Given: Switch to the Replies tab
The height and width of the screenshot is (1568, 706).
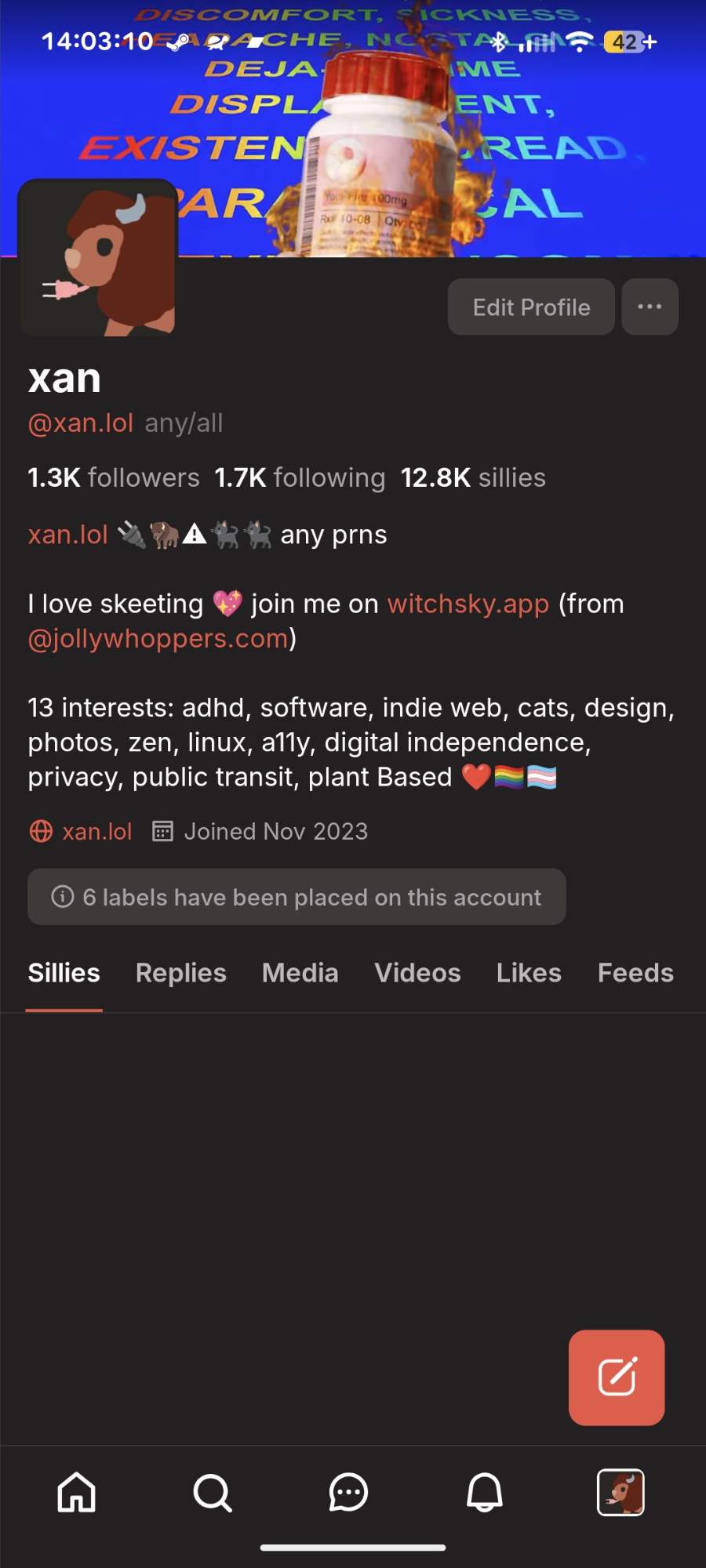Looking at the screenshot, I should (180, 973).
